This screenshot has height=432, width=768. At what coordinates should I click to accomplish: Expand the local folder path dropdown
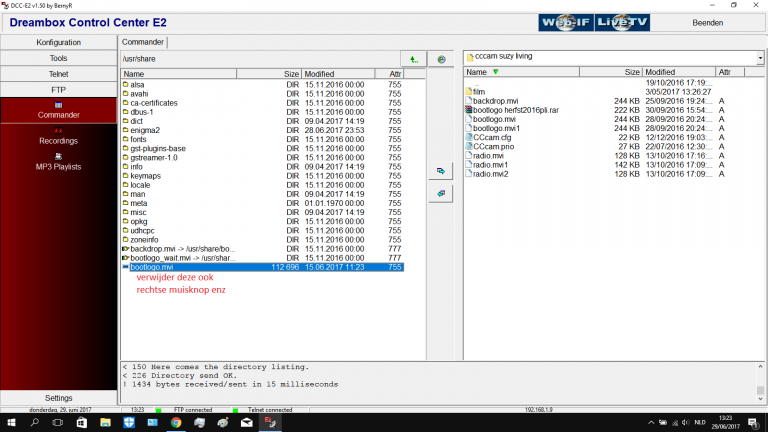point(760,57)
